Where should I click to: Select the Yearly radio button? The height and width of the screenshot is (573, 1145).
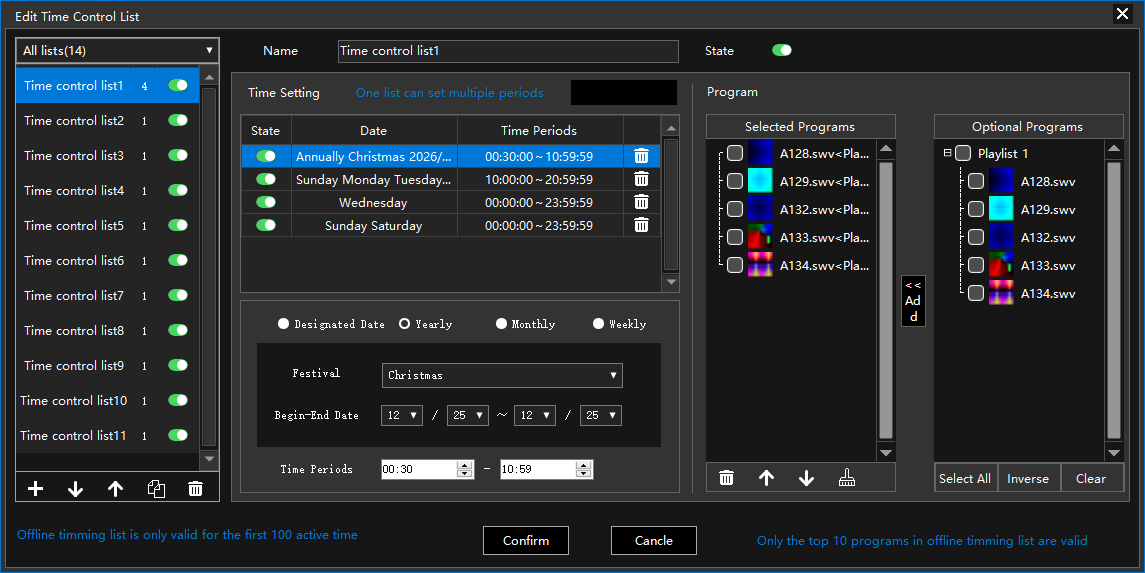tap(405, 323)
